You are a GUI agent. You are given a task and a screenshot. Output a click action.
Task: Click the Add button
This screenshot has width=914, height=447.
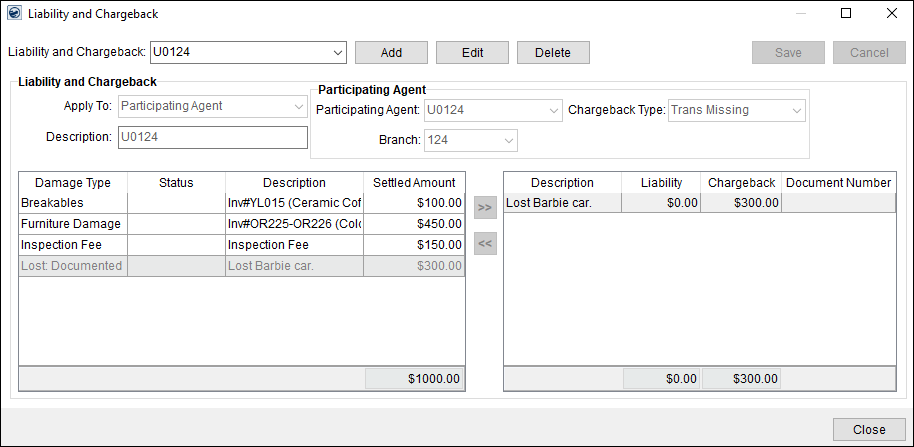[391, 52]
